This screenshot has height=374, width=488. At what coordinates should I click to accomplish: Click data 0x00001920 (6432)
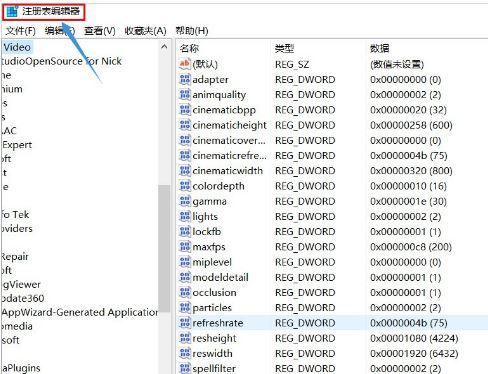click(414, 353)
